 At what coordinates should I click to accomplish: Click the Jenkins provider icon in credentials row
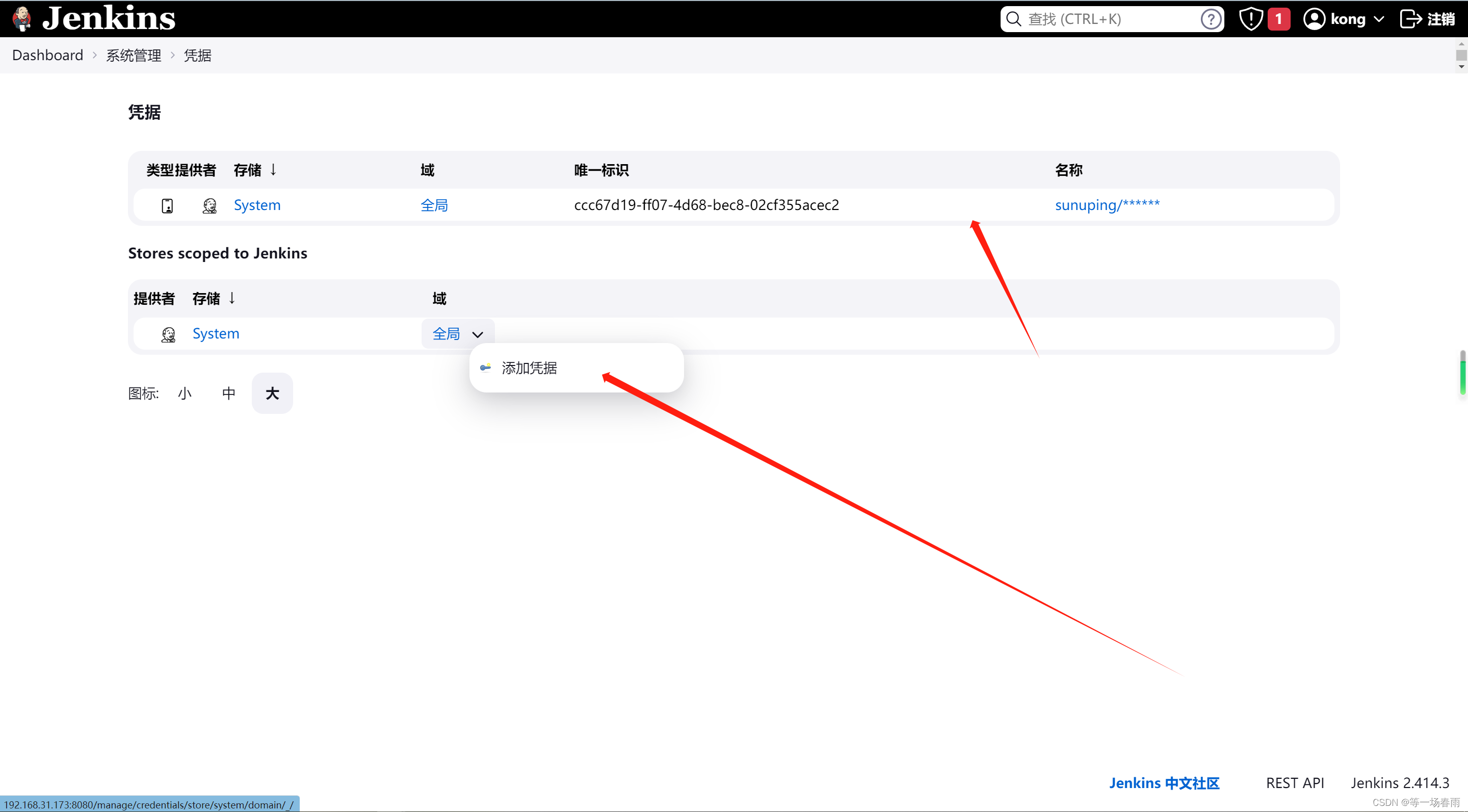click(209, 205)
